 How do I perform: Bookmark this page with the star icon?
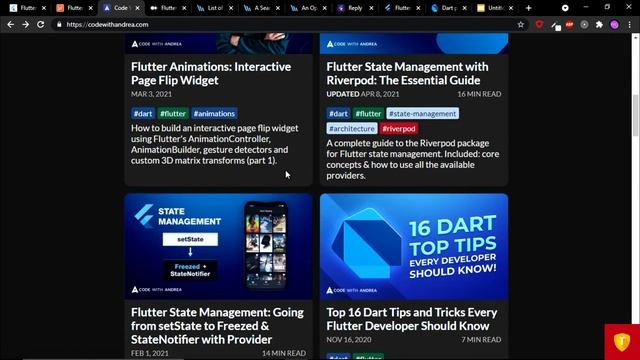[x=520, y=24]
